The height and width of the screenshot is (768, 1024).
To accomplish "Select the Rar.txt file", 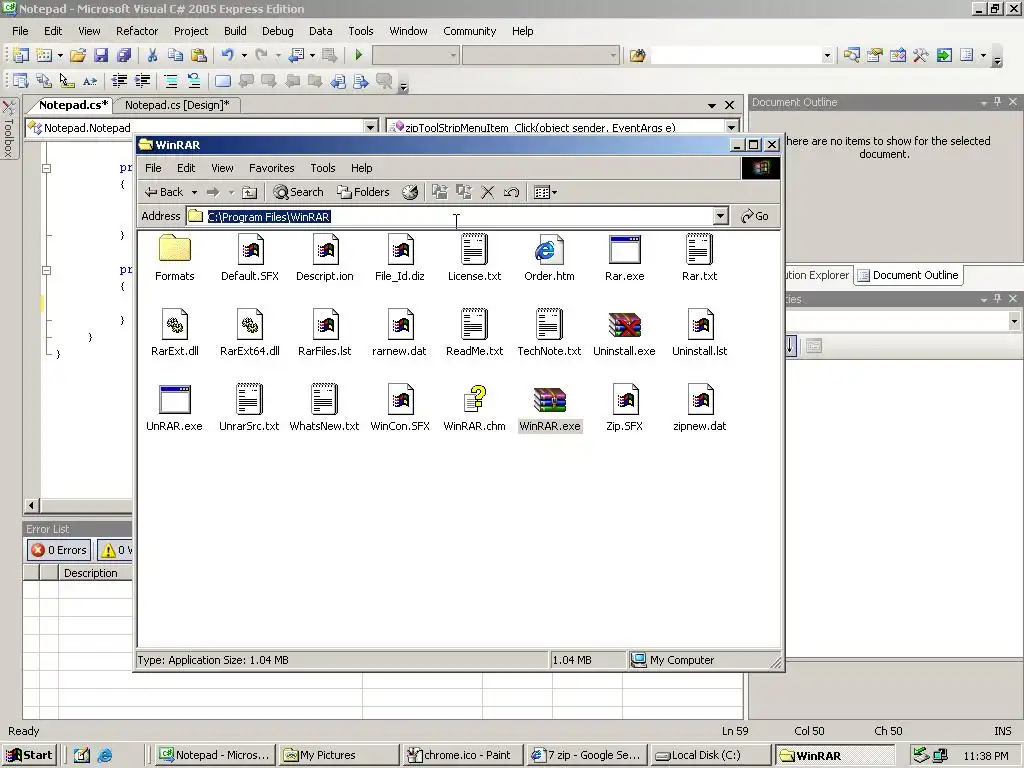I will tap(699, 258).
